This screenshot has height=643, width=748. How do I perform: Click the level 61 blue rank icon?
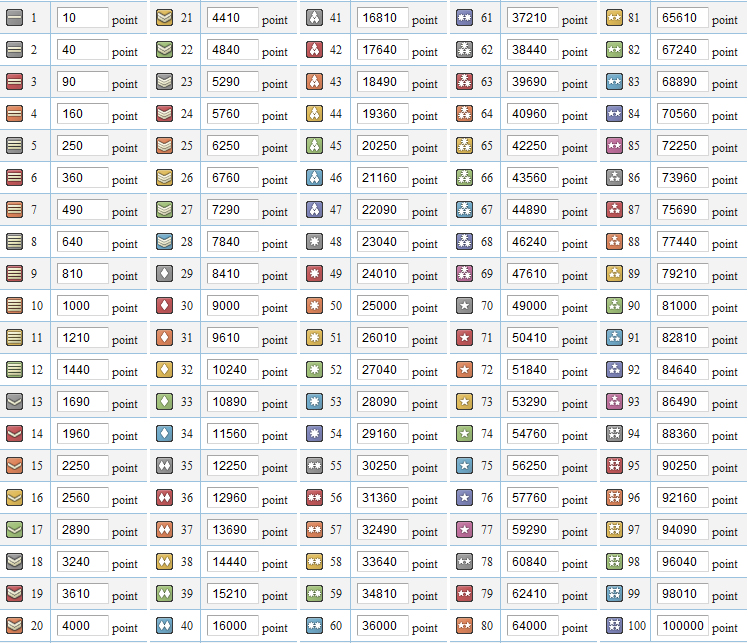464,18
